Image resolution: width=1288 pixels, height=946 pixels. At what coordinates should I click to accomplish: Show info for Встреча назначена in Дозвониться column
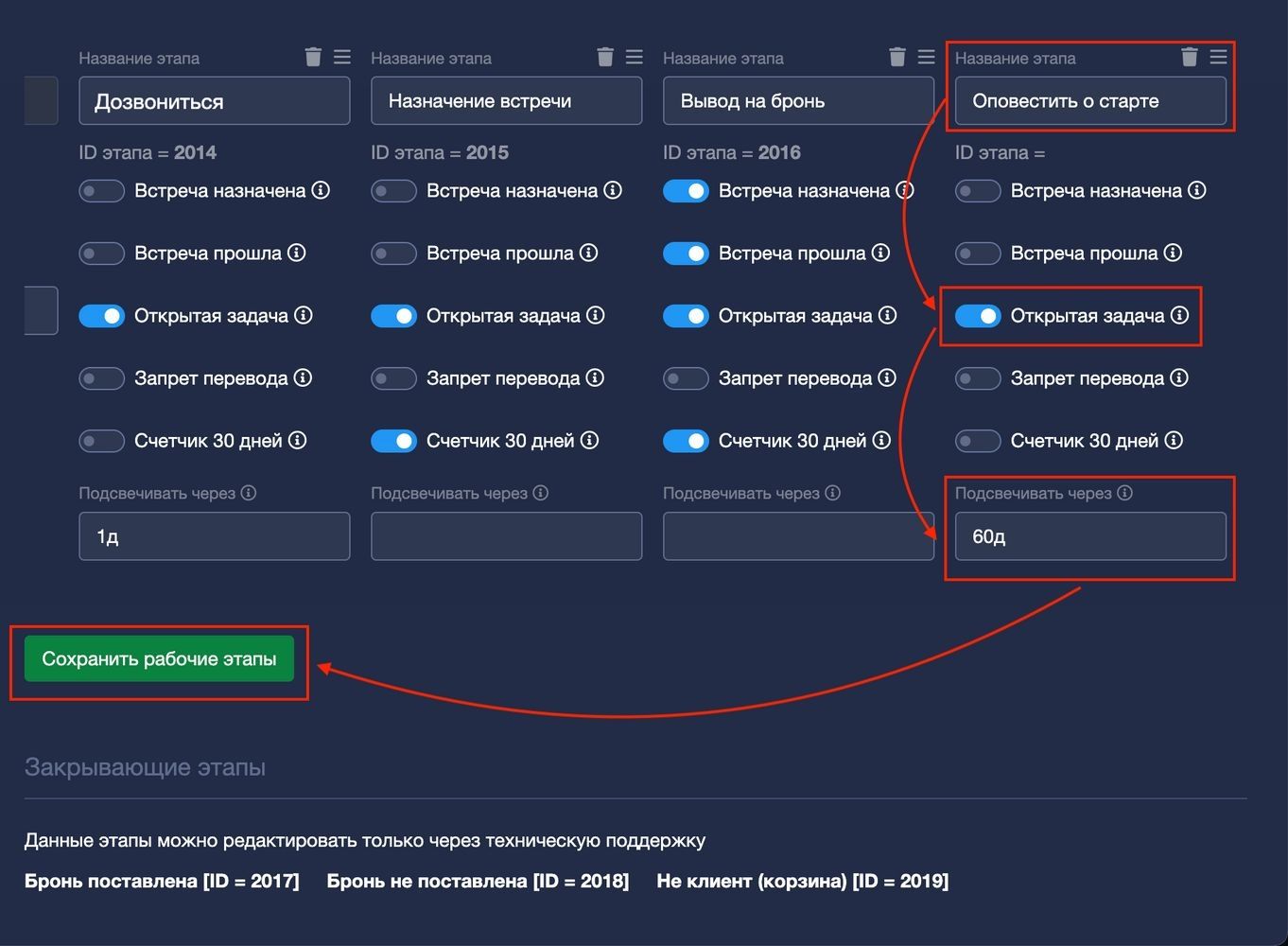(x=321, y=190)
